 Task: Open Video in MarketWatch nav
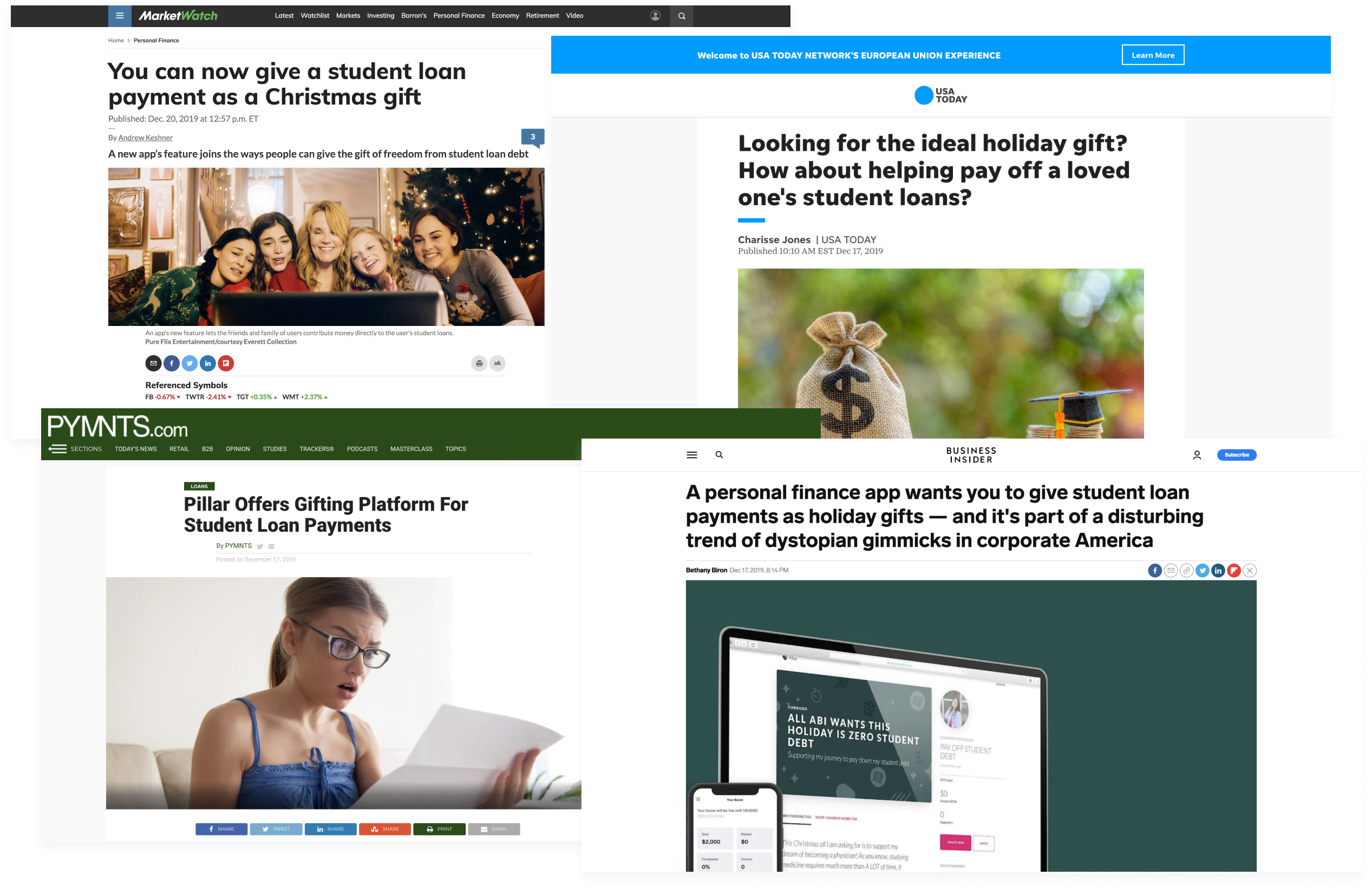pos(575,16)
